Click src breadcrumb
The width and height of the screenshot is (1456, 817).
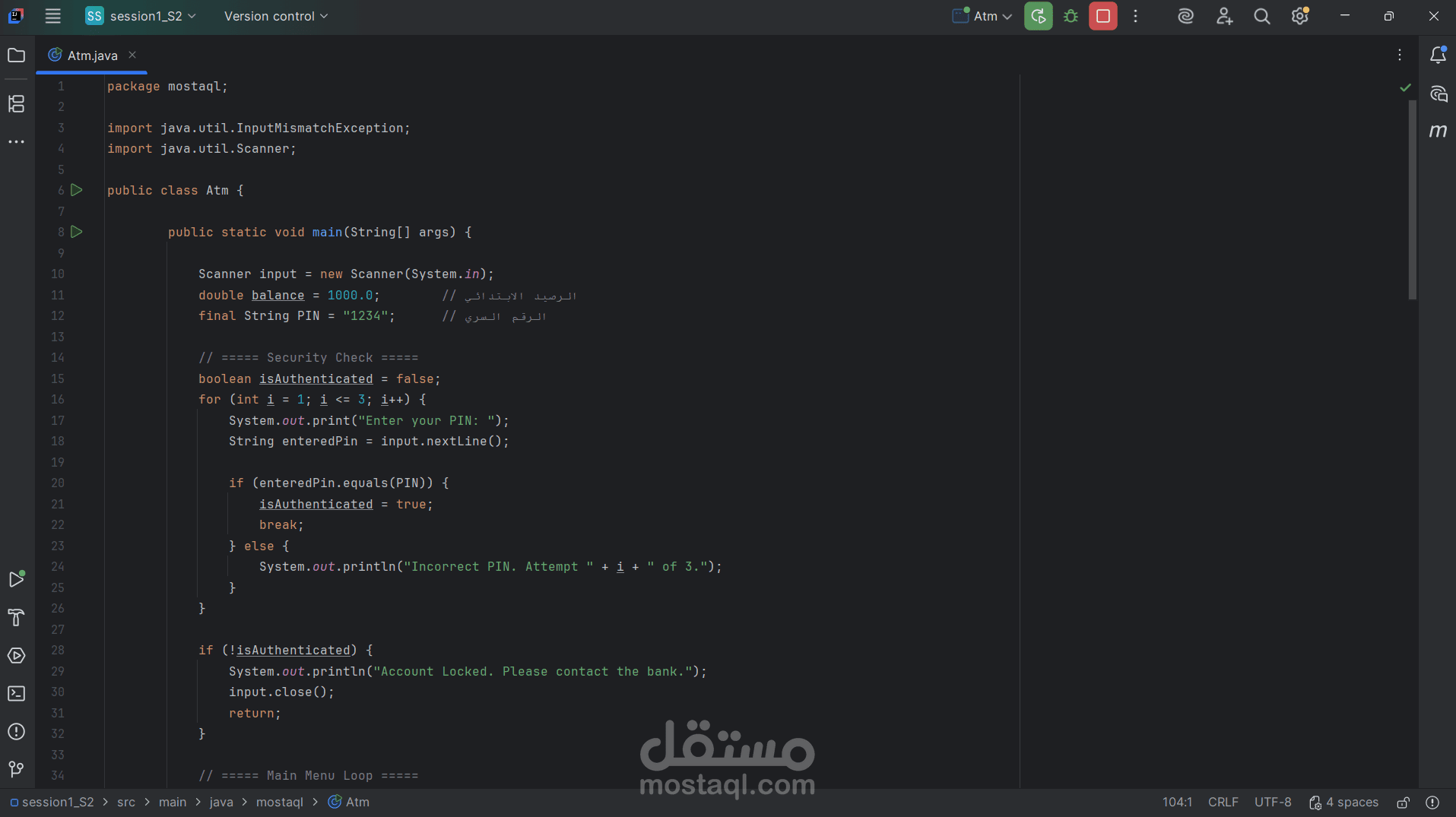(x=126, y=803)
